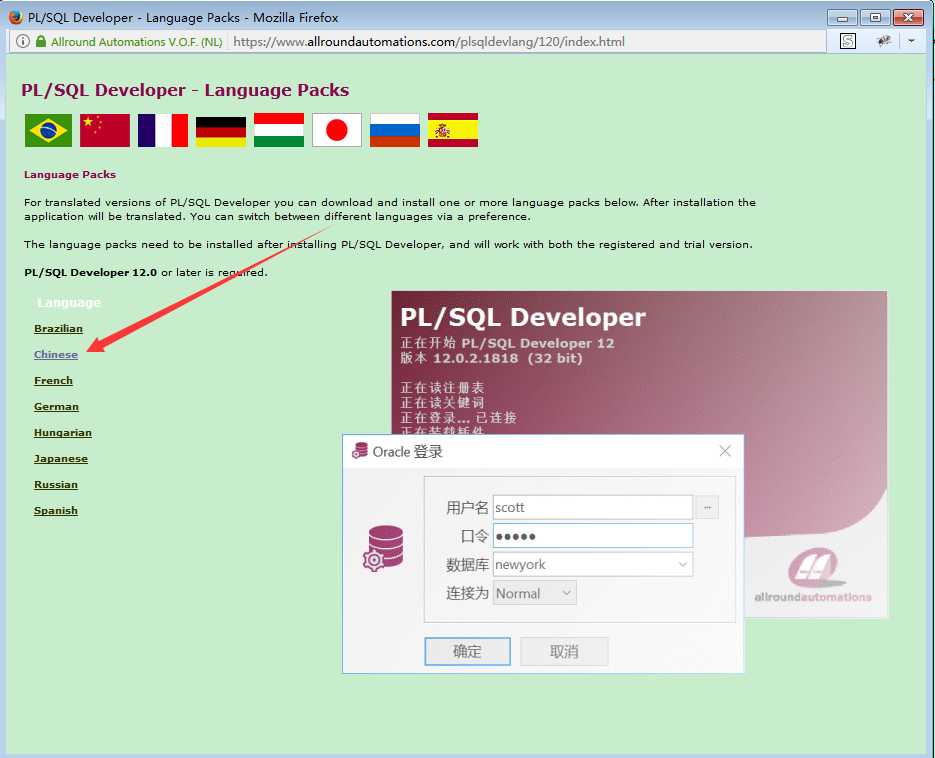Open the Japanese language pack link
935x758 pixels.
[61, 459]
